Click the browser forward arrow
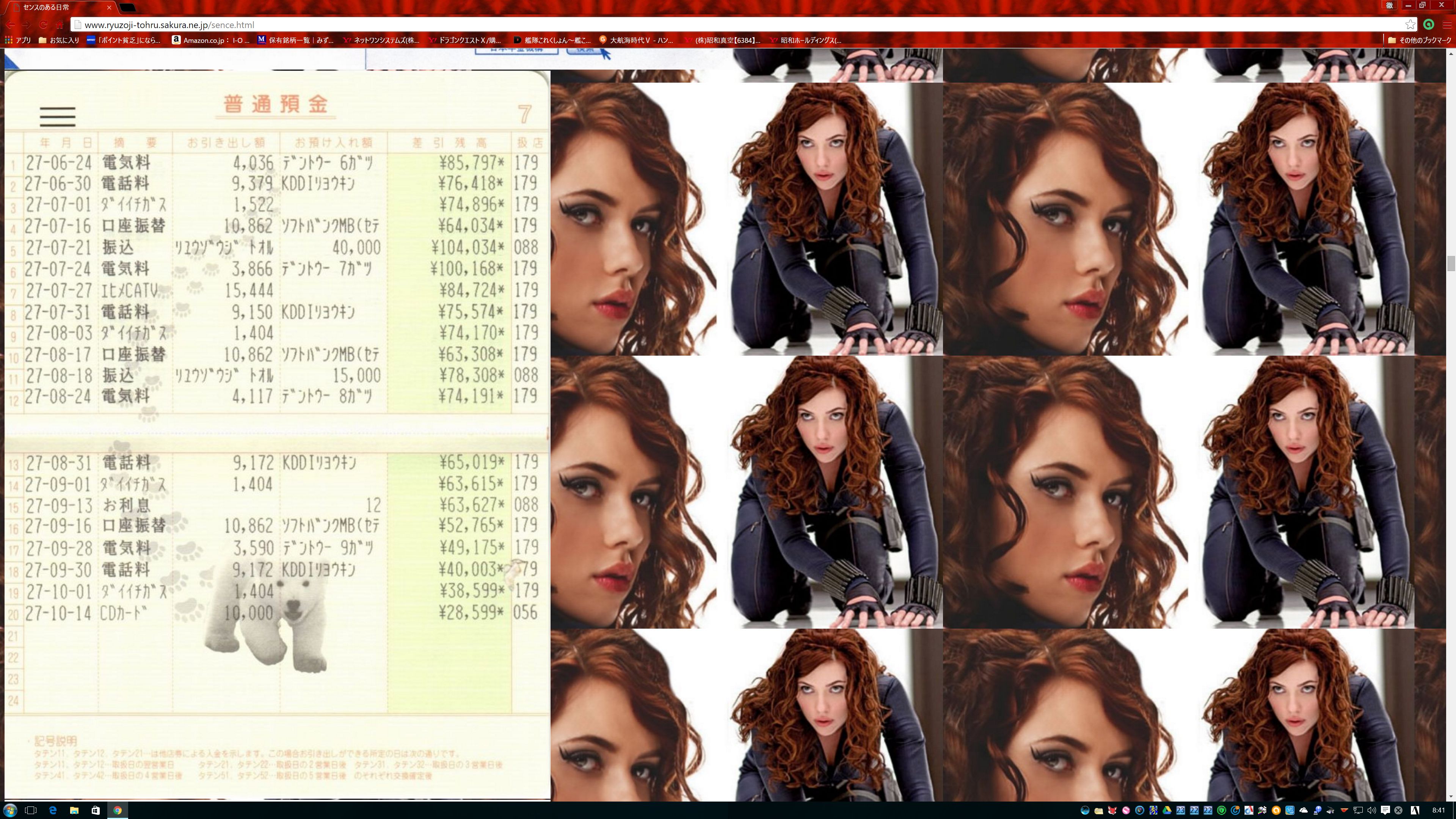Viewport: 1456px width, 819px height. (x=27, y=25)
